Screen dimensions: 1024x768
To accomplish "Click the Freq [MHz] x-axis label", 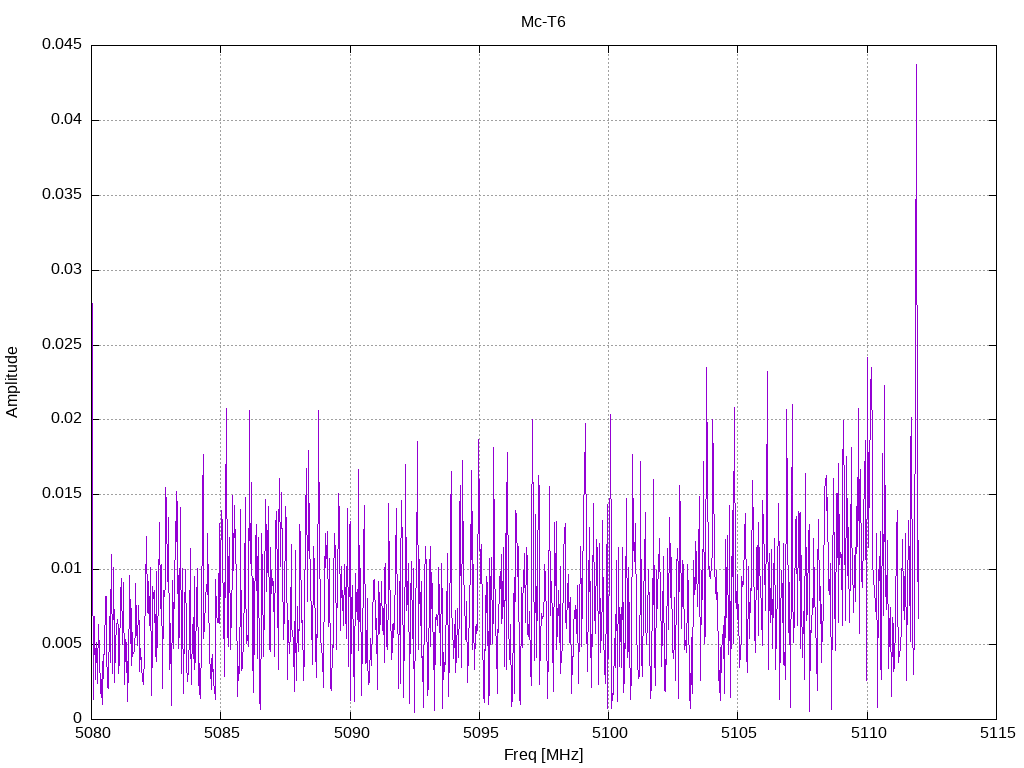I will (543, 755).
